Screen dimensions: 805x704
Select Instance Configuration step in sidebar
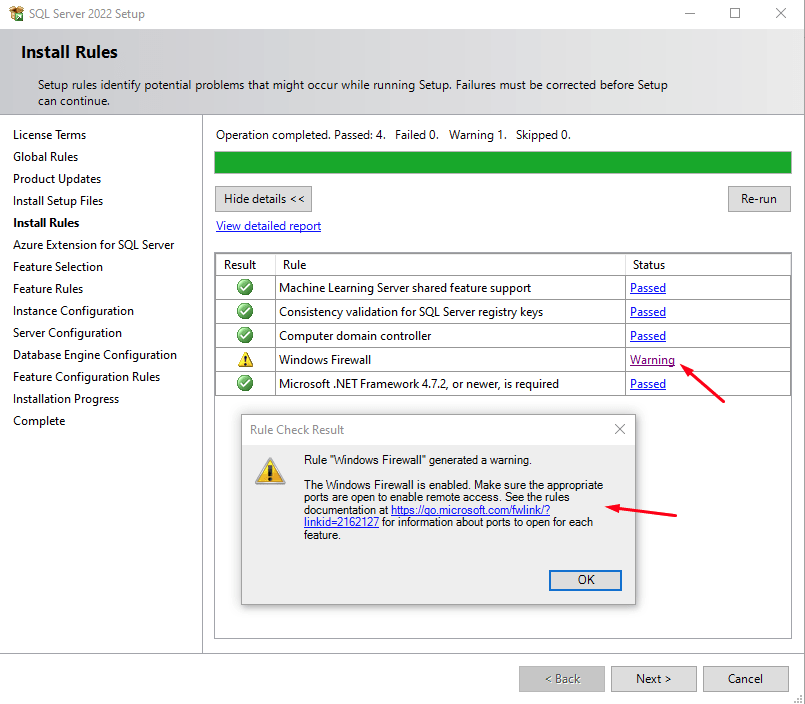73,311
